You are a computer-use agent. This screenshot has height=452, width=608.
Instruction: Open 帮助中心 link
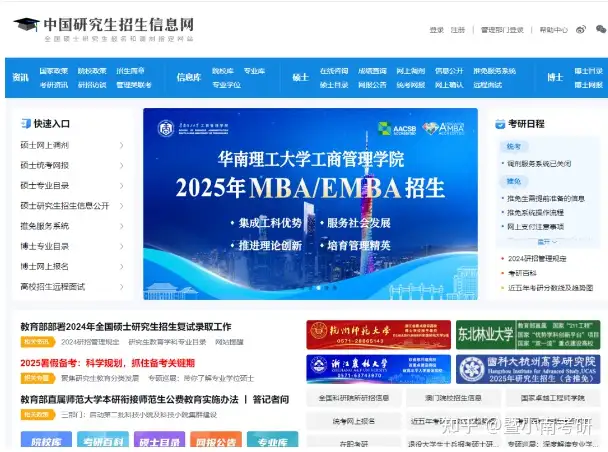click(x=554, y=30)
